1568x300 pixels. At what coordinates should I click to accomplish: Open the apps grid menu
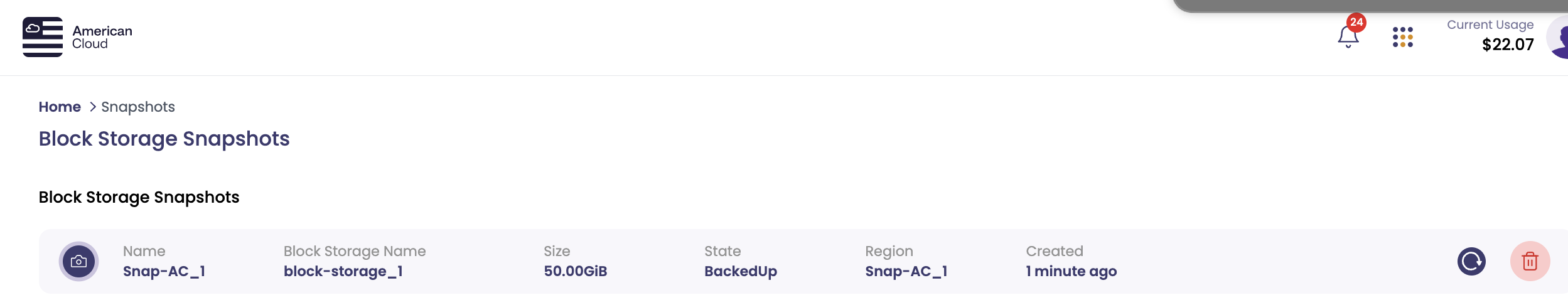click(x=1402, y=37)
